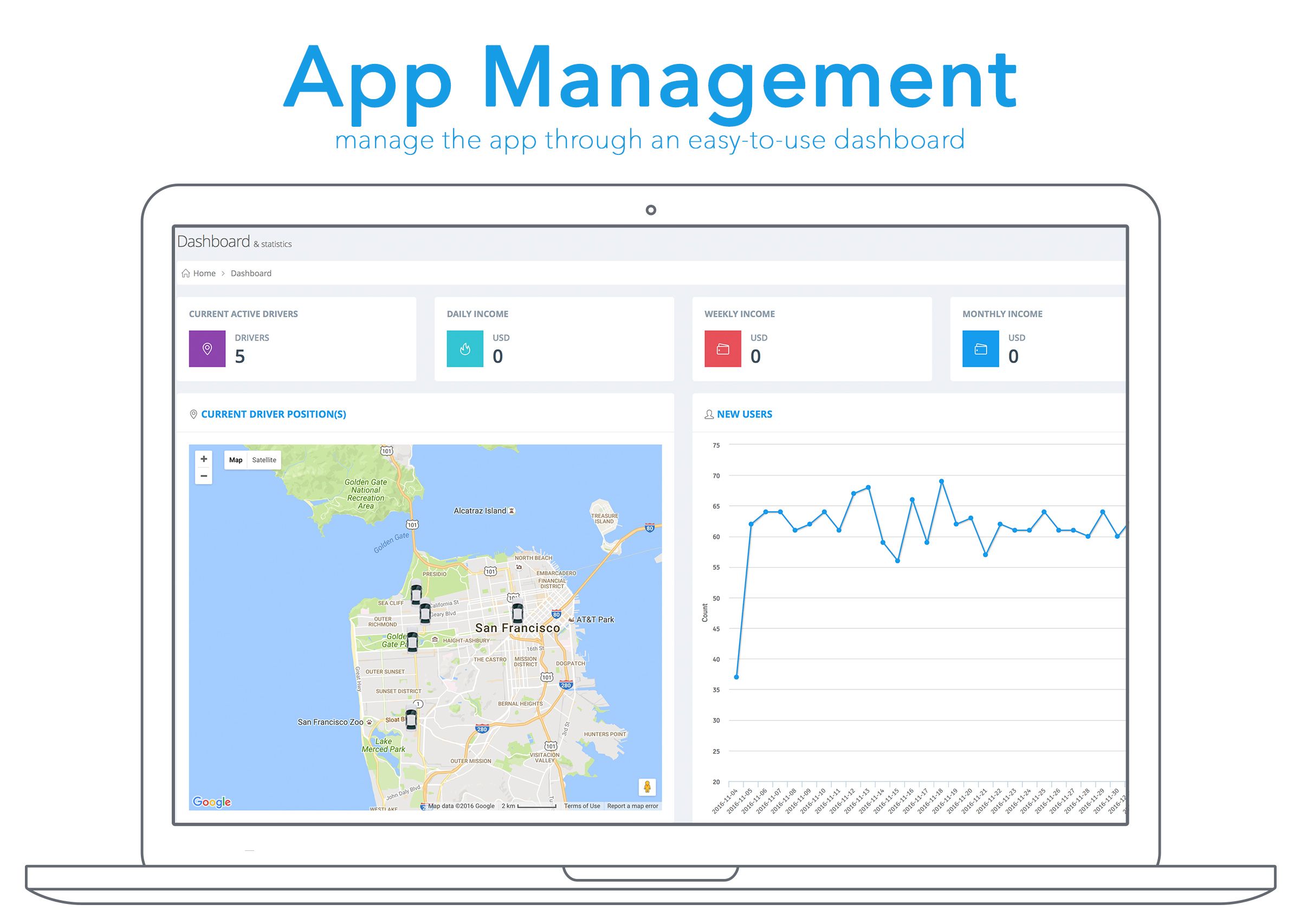This screenshot has height=924, width=1301.
Task: Zoom out the map with minus button
Action: (x=204, y=476)
